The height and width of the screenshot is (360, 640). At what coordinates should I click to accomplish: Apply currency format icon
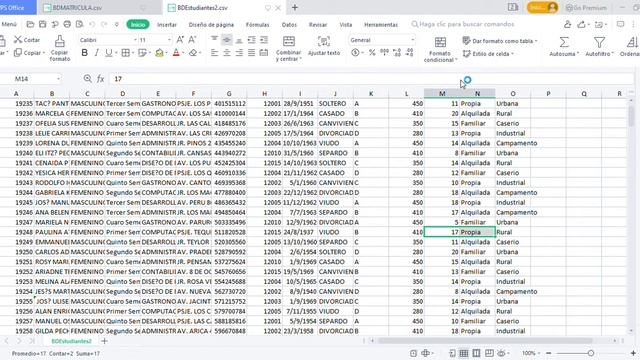pos(355,53)
